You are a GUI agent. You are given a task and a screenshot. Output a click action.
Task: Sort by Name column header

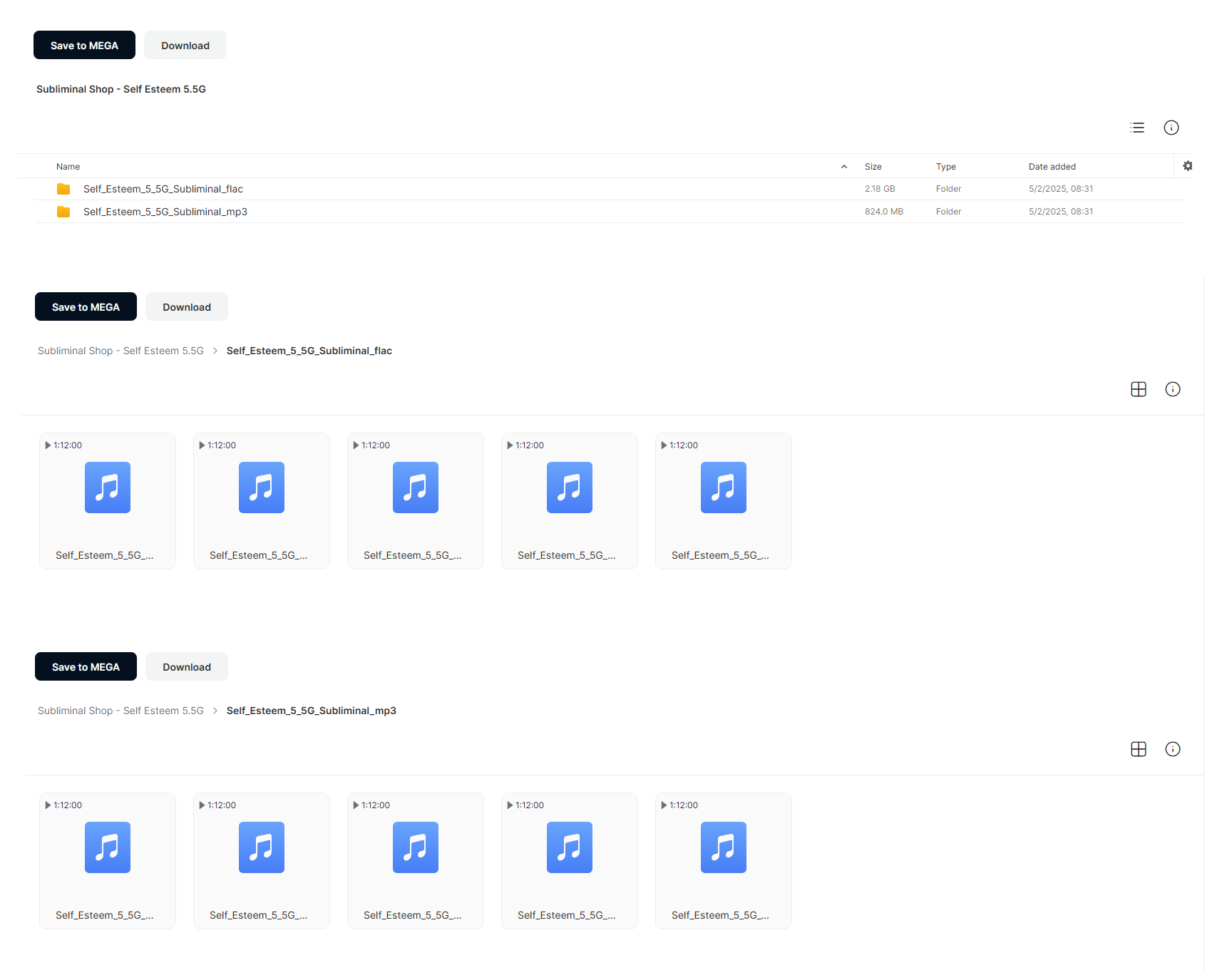[x=68, y=167]
